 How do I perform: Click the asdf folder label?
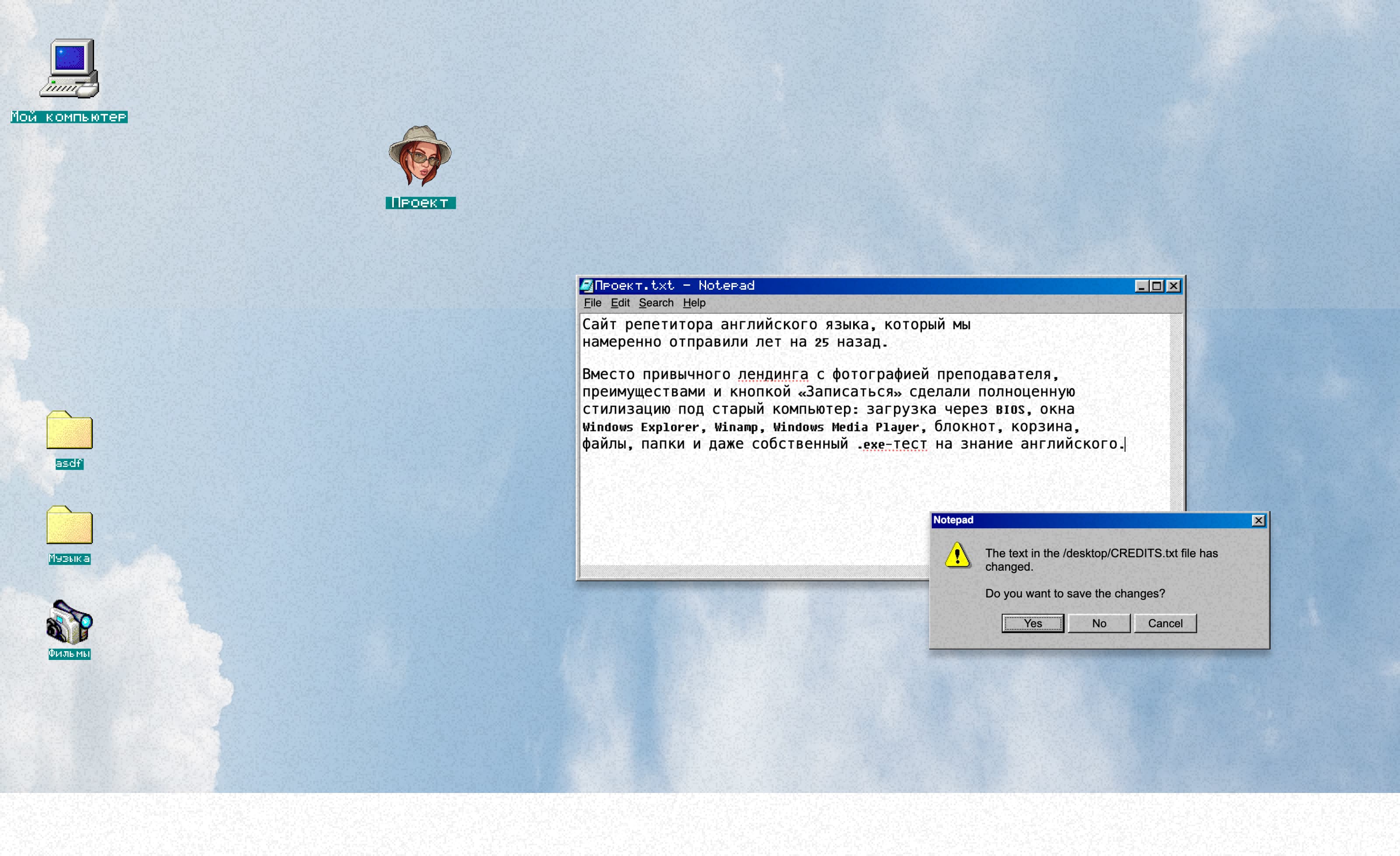pos(69,464)
